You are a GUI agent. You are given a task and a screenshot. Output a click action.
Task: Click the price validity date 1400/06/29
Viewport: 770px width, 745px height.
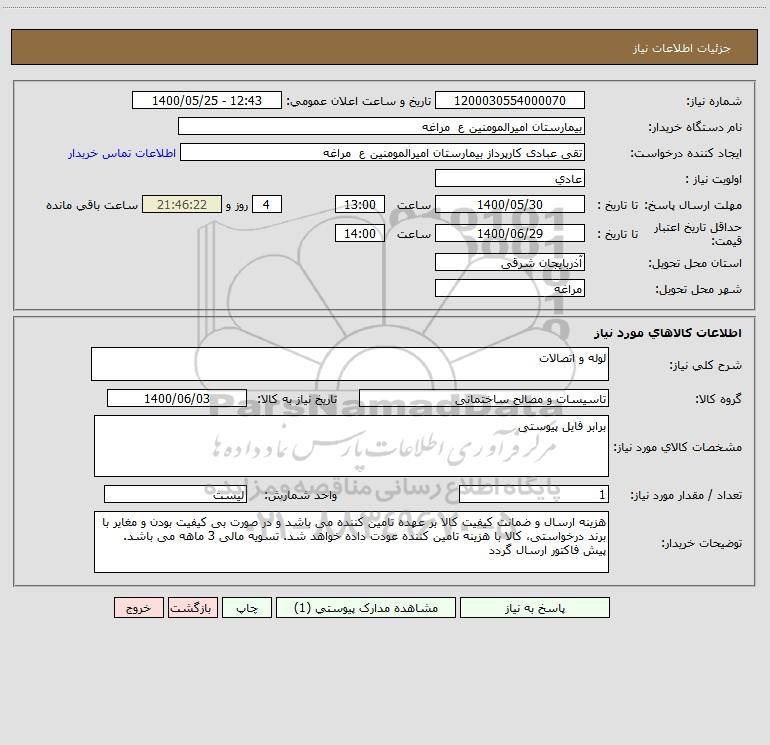click(510, 233)
